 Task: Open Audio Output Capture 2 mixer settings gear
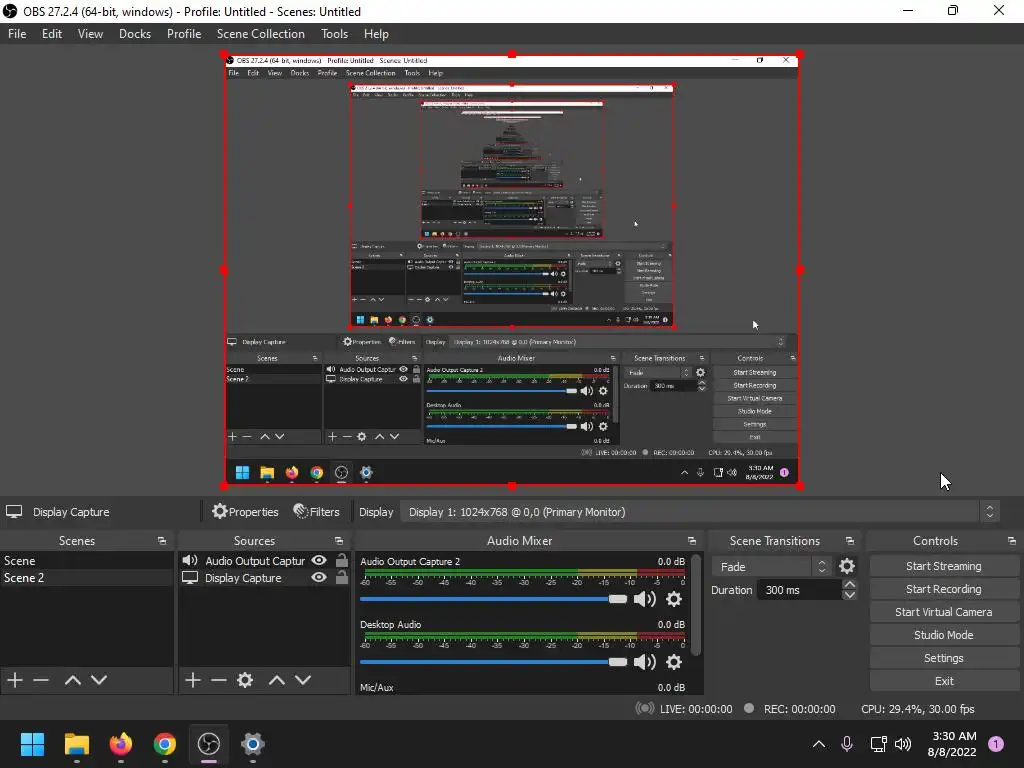(x=674, y=599)
